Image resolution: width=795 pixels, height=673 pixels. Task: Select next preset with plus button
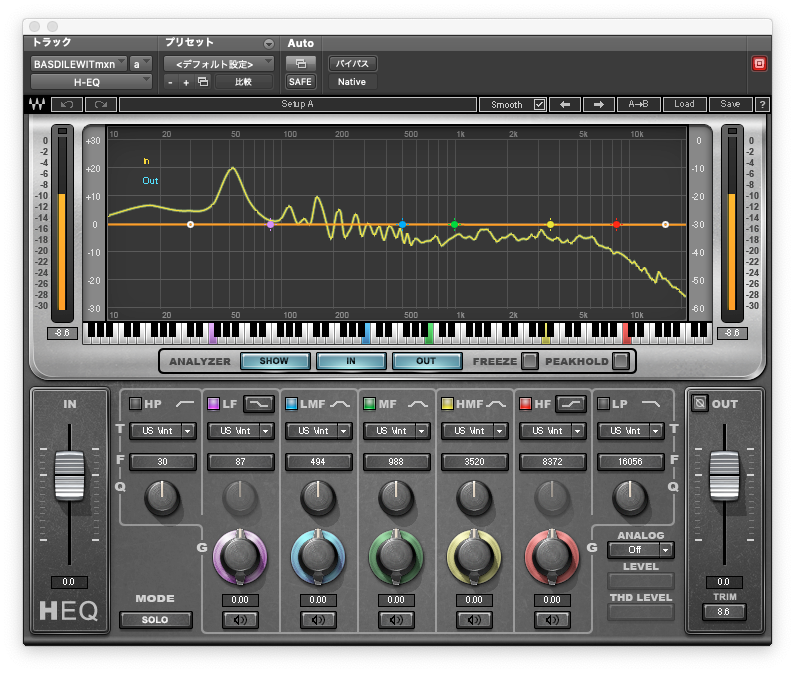186,82
